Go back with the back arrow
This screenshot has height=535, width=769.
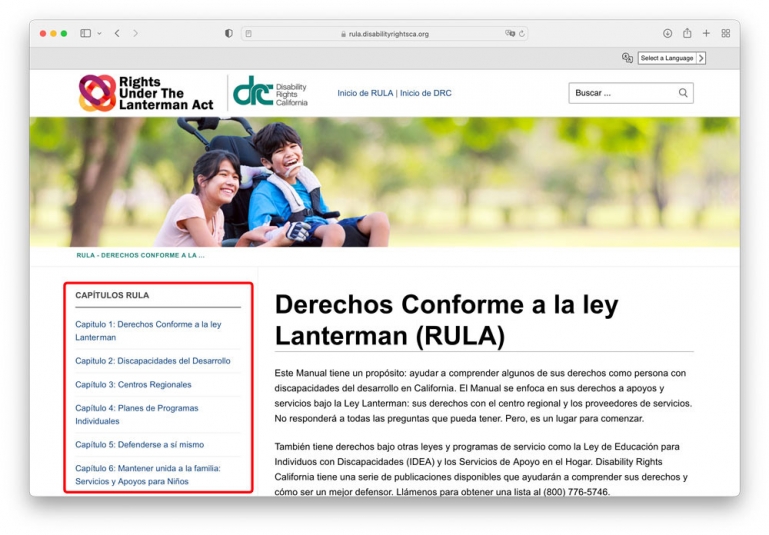coord(117,33)
